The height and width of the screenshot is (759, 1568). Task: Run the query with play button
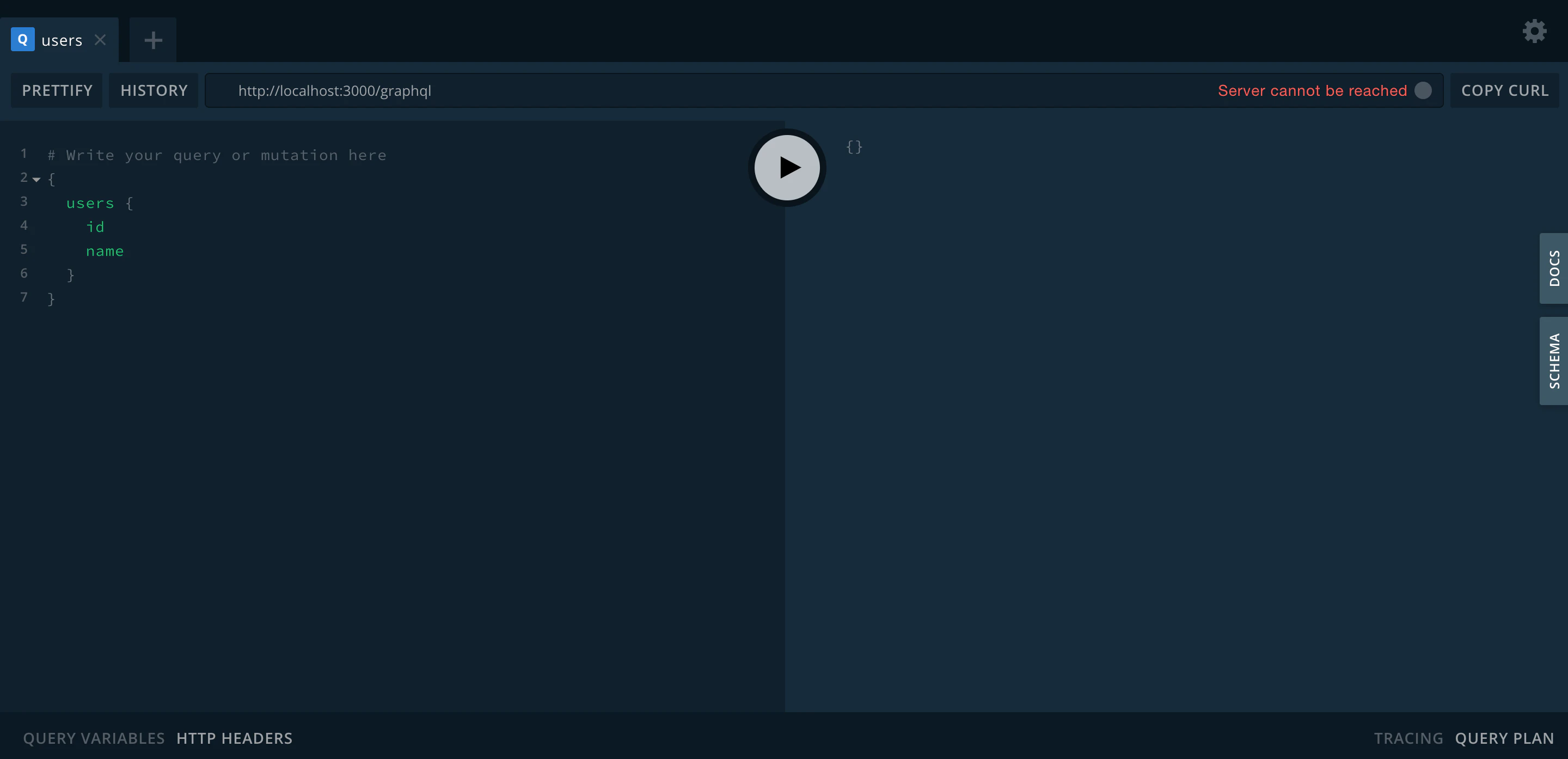pos(786,167)
